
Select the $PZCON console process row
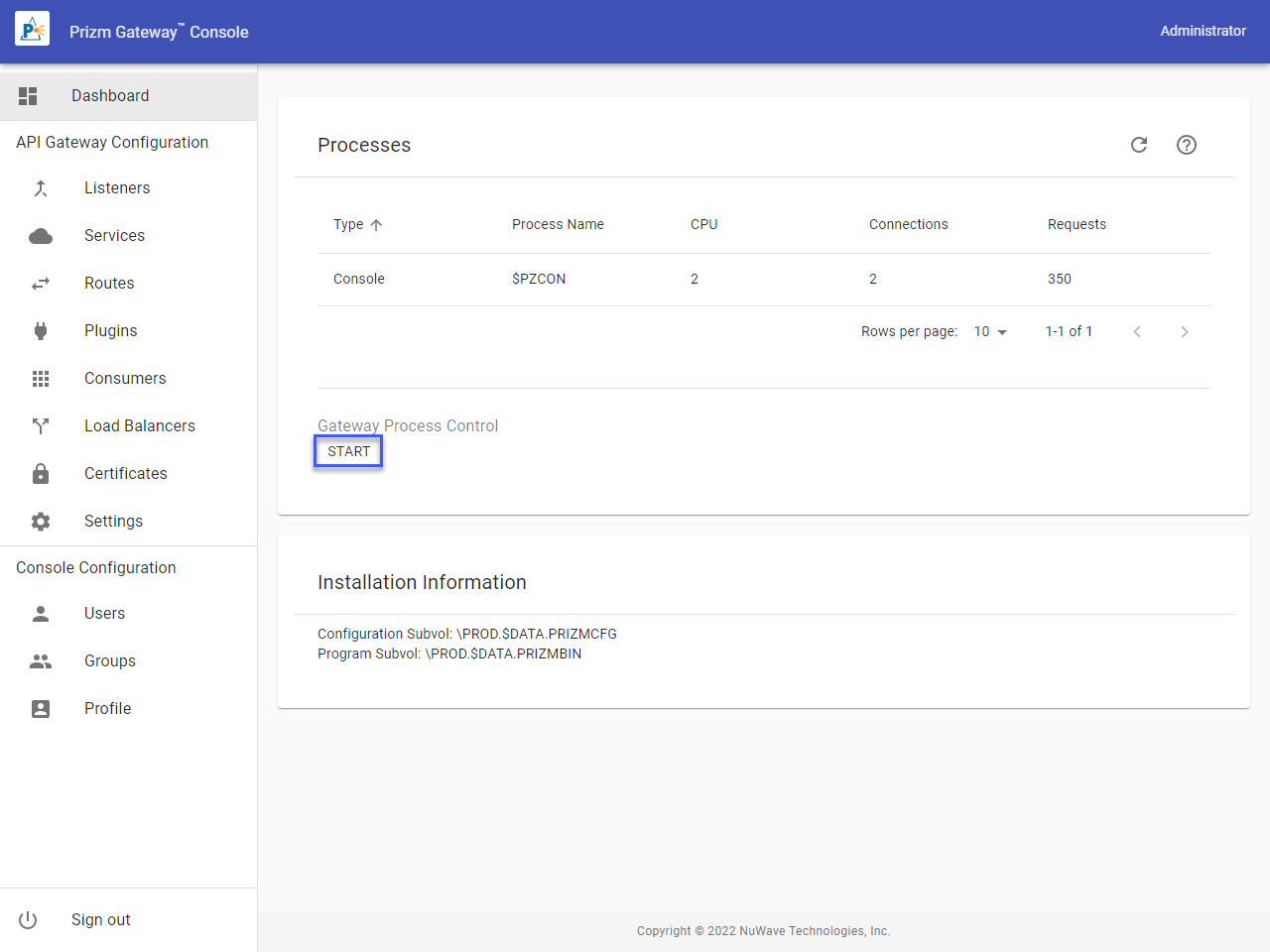coord(539,280)
